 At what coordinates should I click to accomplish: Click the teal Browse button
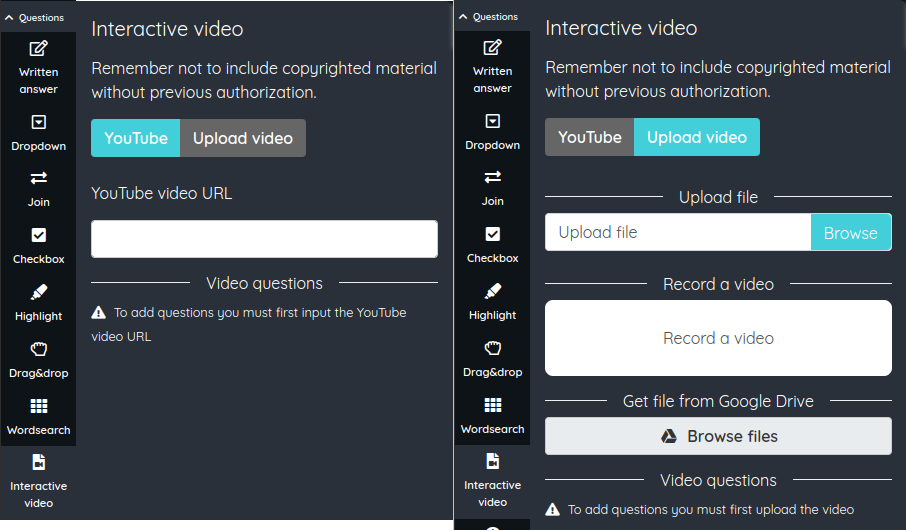[x=851, y=232]
